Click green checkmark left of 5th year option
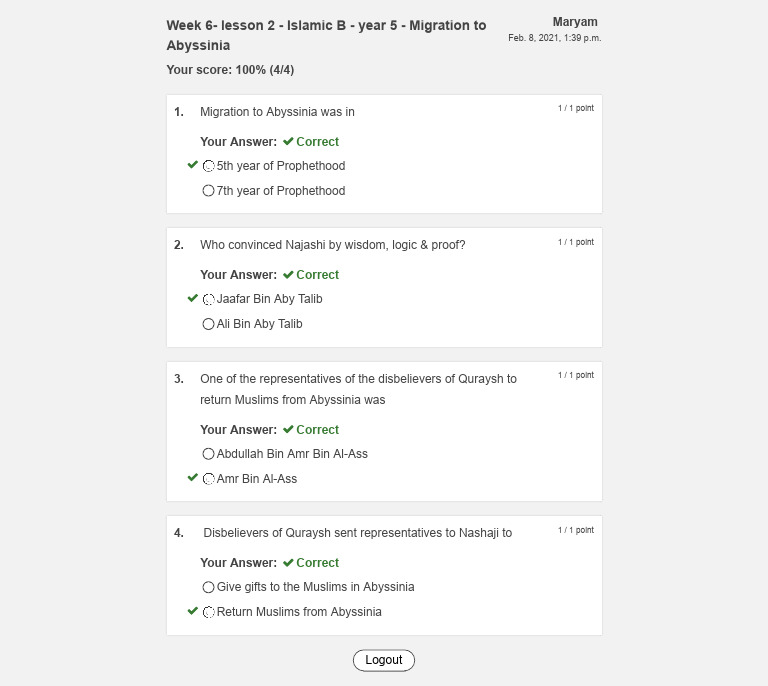768x686 pixels. (x=193, y=165)
